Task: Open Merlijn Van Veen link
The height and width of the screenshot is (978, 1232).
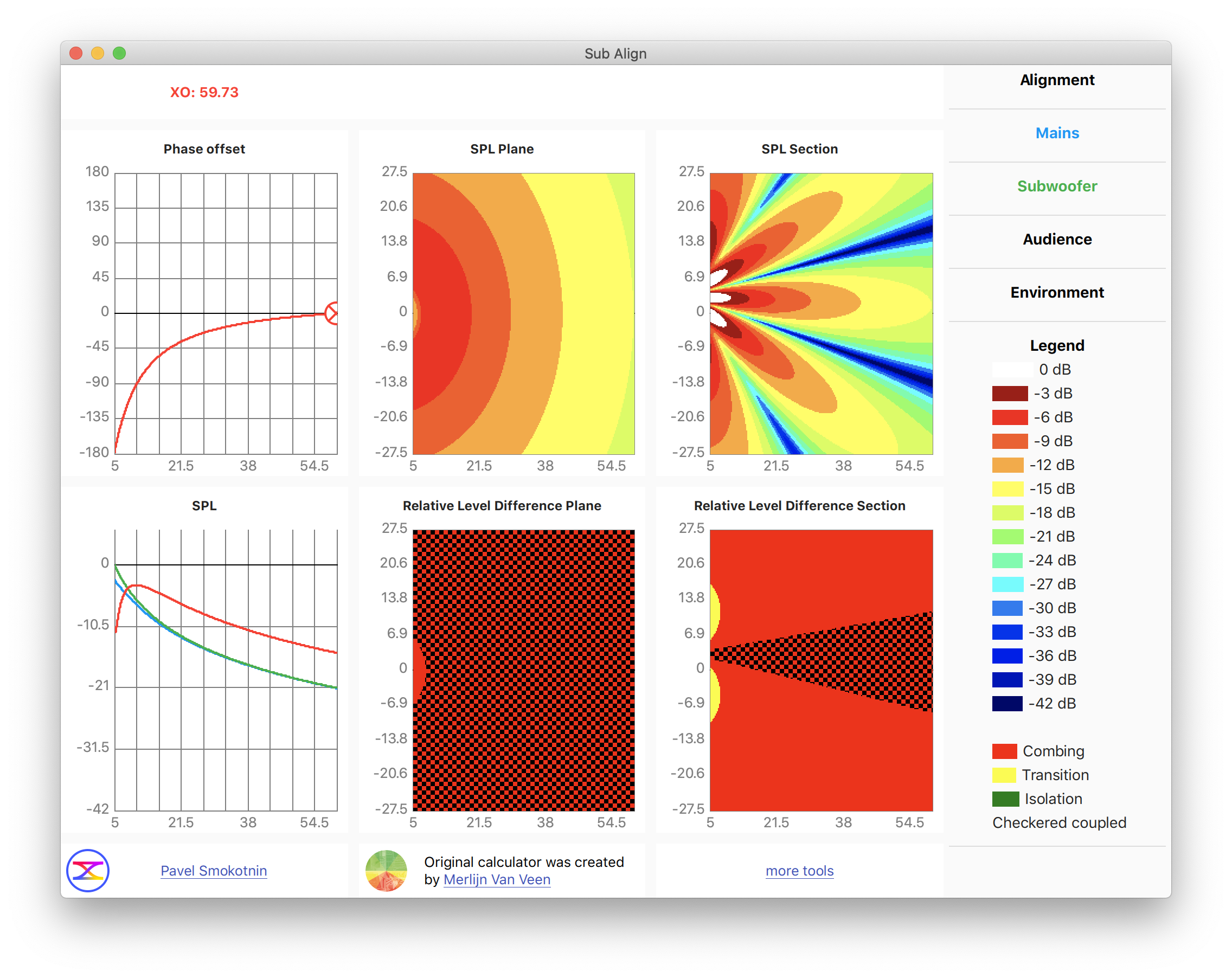Action: pos(497,880)
